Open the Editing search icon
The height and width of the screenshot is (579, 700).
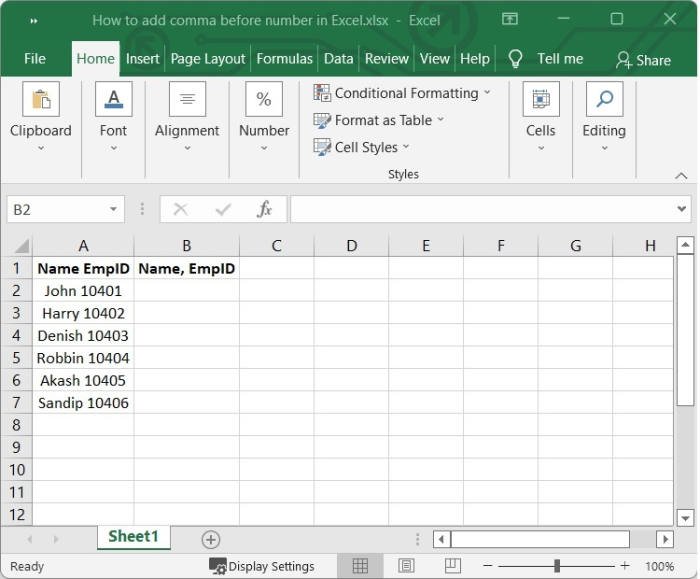point(604,100)
